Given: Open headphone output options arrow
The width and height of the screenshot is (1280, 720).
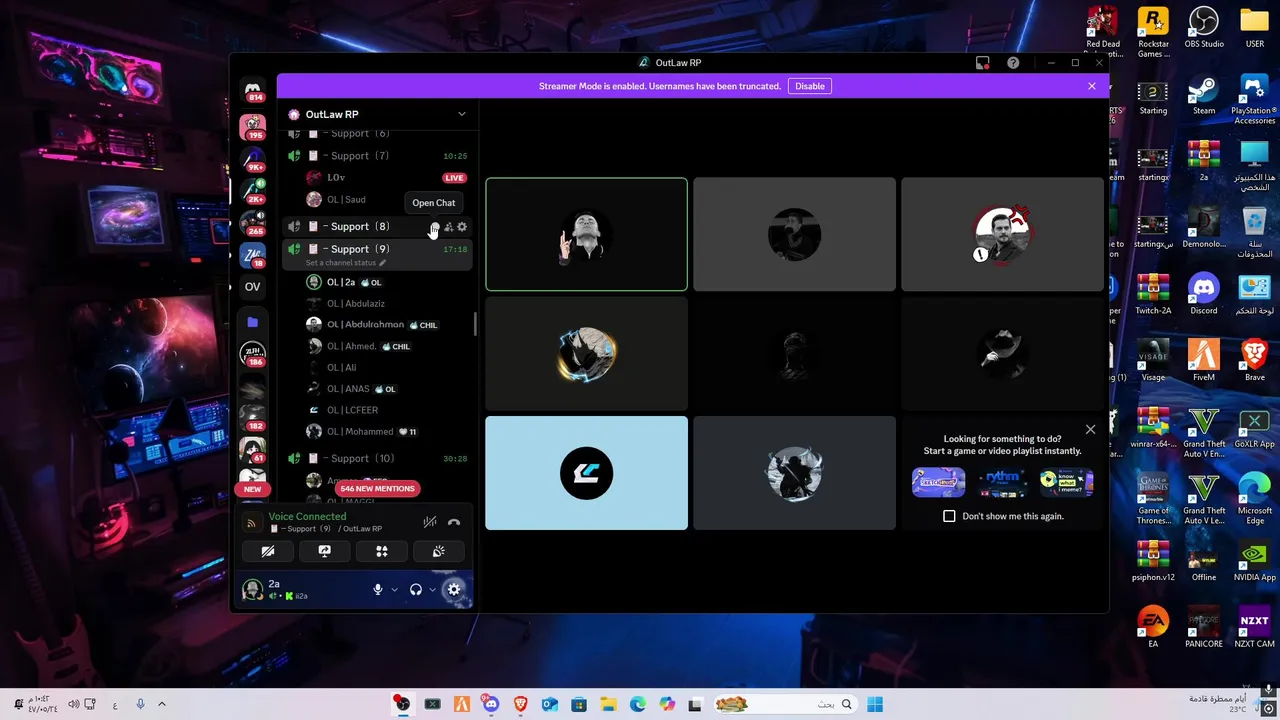Looking at the screenshot, I should (432, 590).
